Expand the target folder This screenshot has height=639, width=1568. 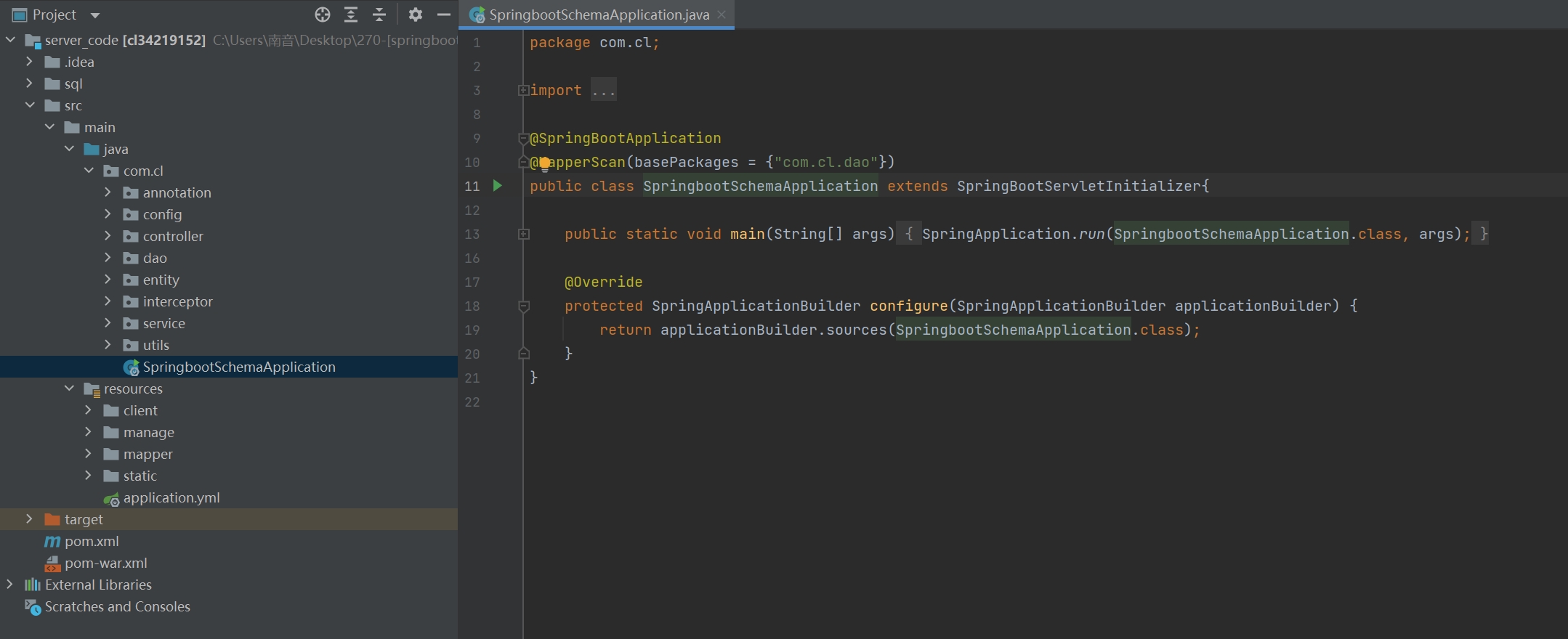(30, 519)
